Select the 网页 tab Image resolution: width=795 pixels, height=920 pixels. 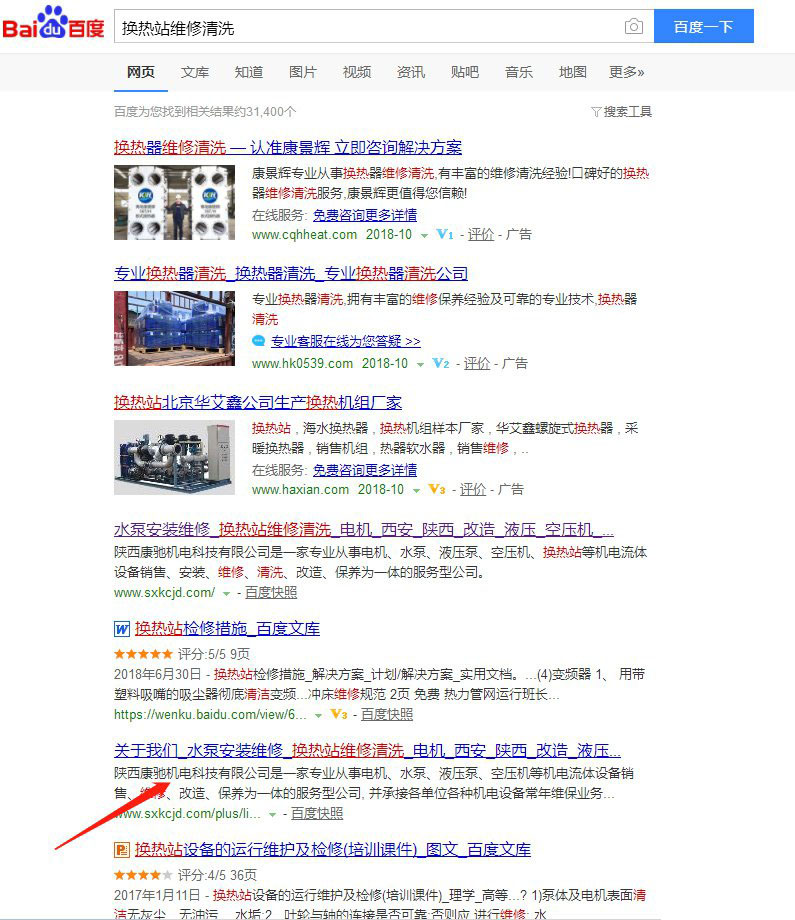coord(141,72)
